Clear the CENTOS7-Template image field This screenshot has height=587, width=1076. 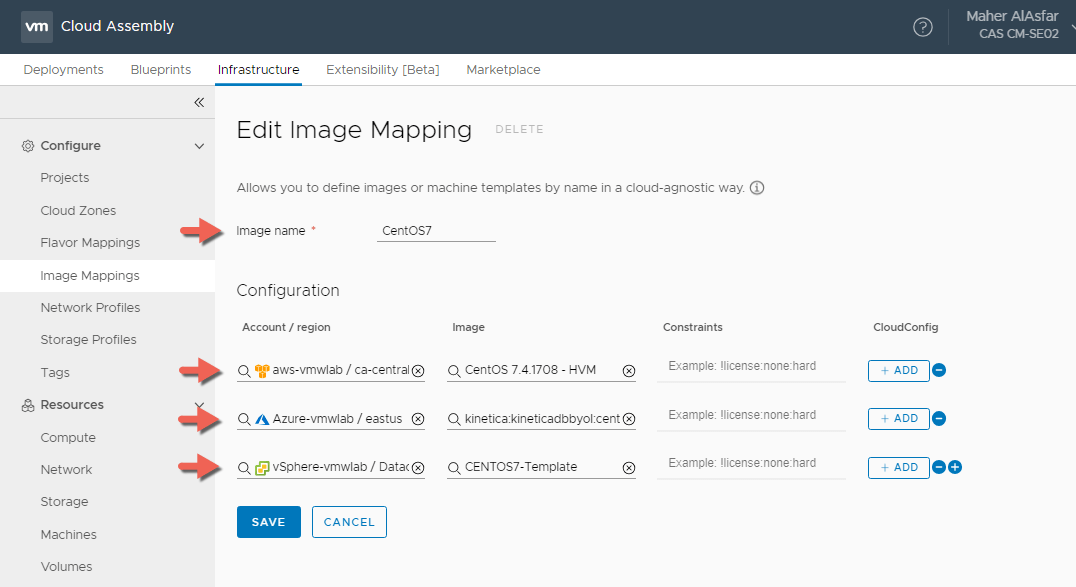628,467
